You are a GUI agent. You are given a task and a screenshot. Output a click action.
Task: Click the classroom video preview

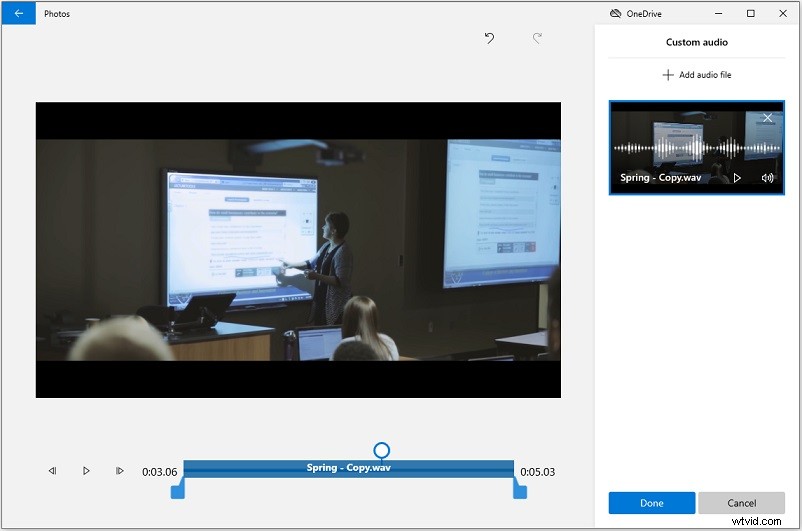(298, 250)
